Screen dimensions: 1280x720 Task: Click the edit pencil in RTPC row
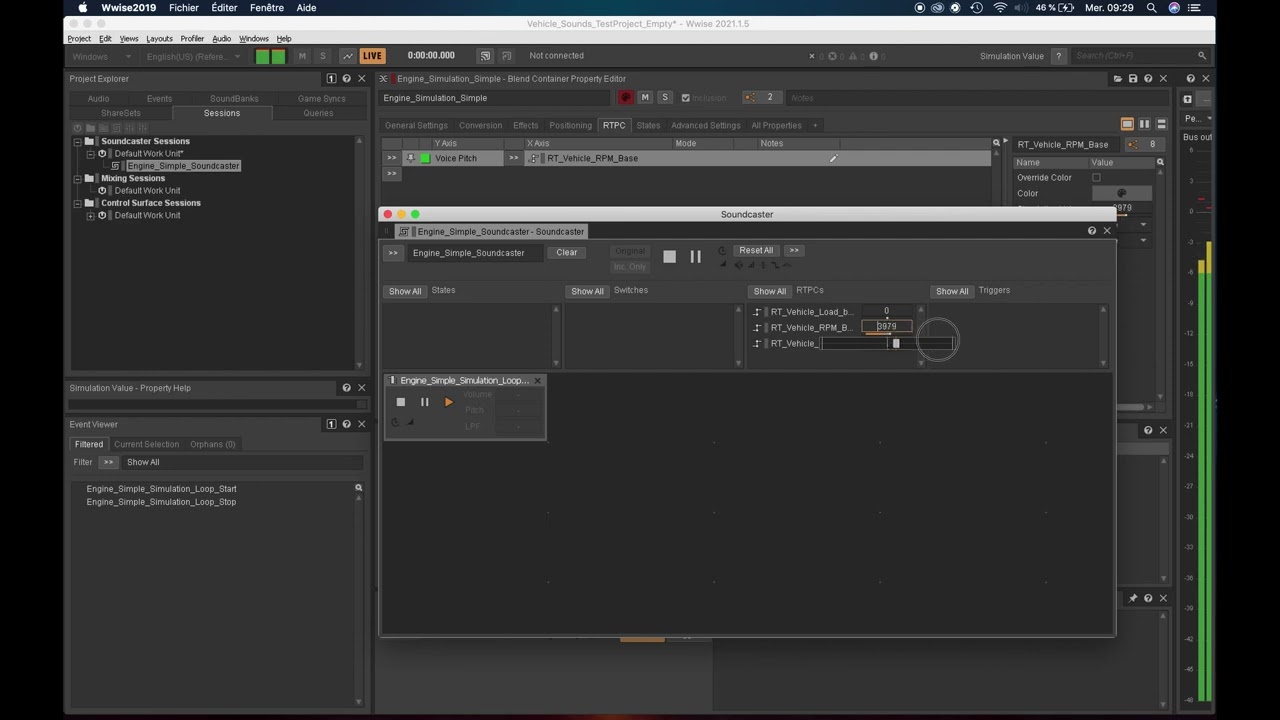833,158
